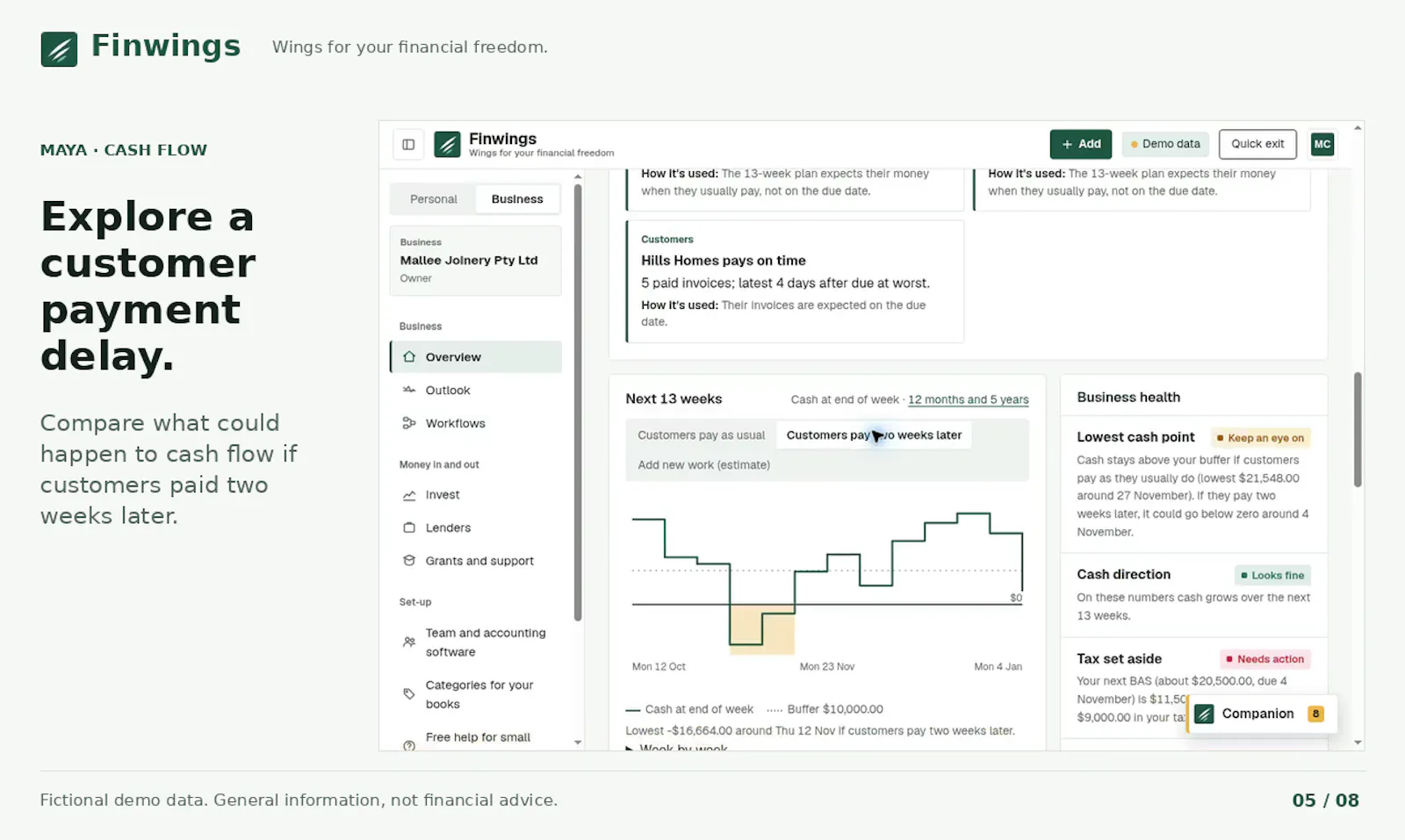Viewport: 1405px width, 840px height.
Task: Click the Needs action status badge
Action: coord(1265,659)
